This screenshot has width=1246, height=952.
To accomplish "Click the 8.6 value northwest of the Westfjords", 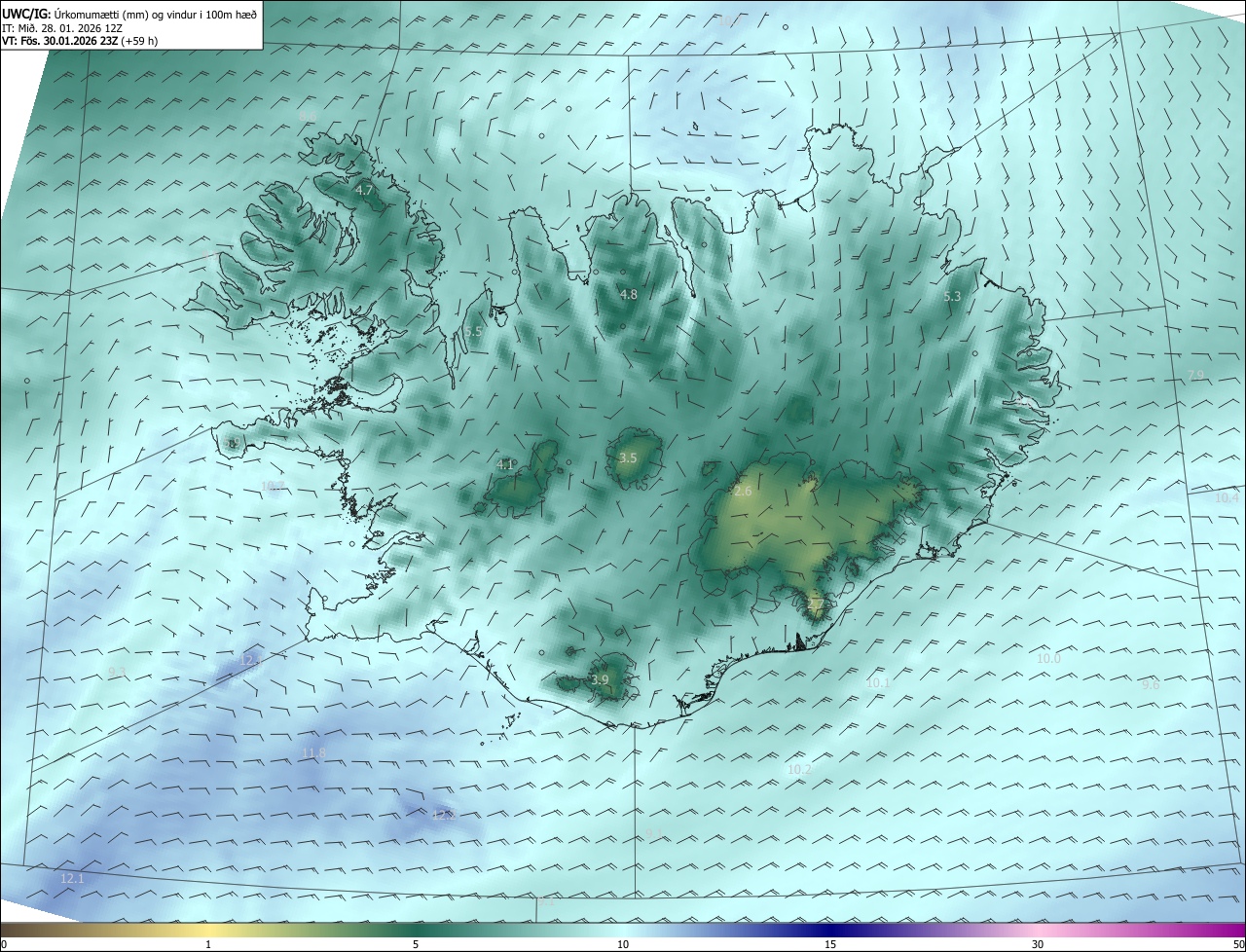I will tap(308, 117).
